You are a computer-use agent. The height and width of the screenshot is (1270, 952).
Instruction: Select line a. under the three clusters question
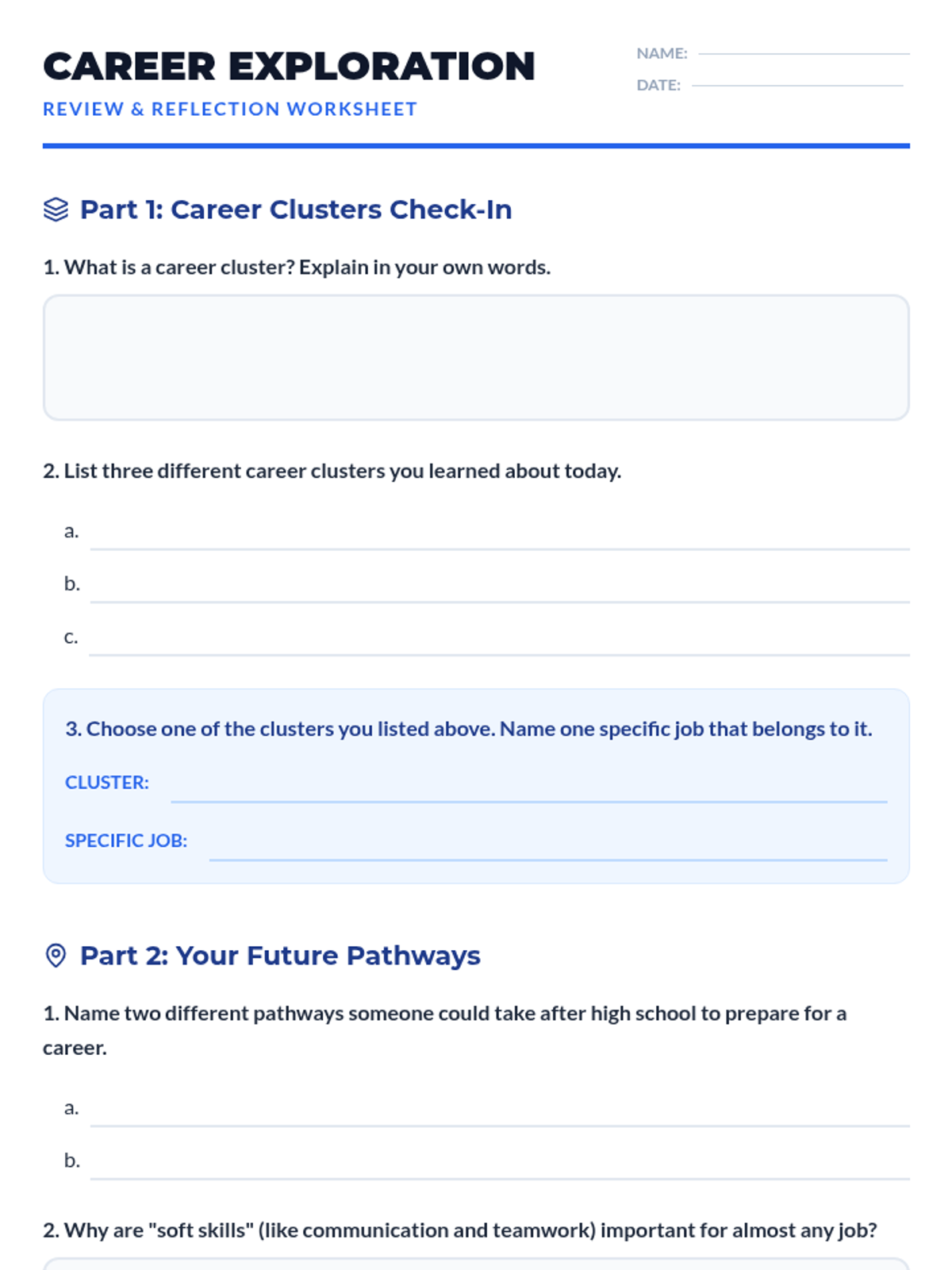pyautogui.click(x=500, y=540)
